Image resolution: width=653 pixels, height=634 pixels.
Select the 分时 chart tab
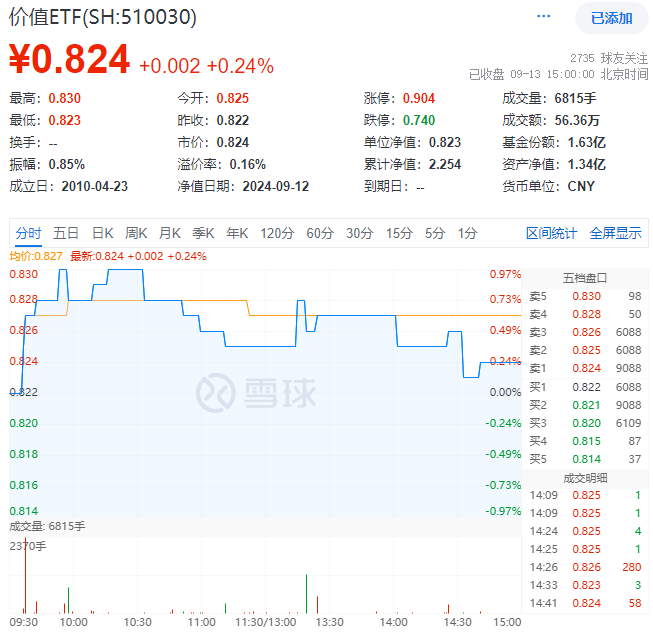[28, 233]
